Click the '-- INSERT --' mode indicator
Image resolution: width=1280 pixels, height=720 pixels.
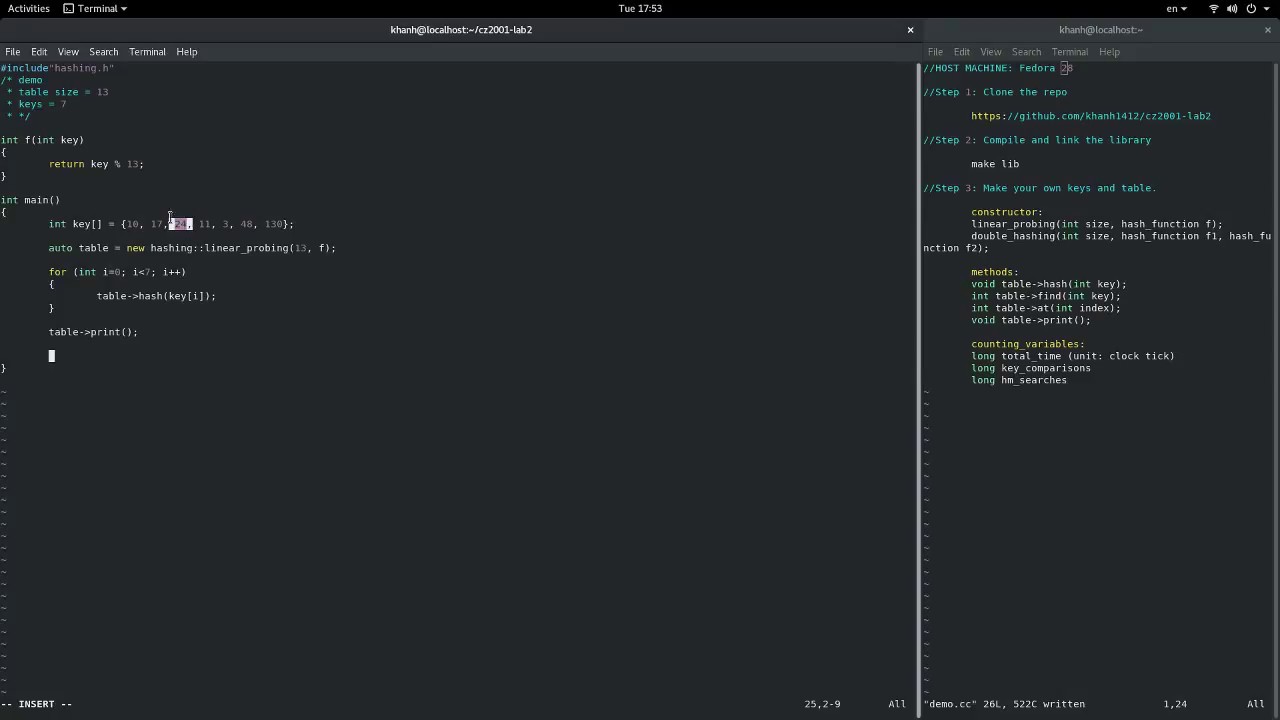click(37, 704)
